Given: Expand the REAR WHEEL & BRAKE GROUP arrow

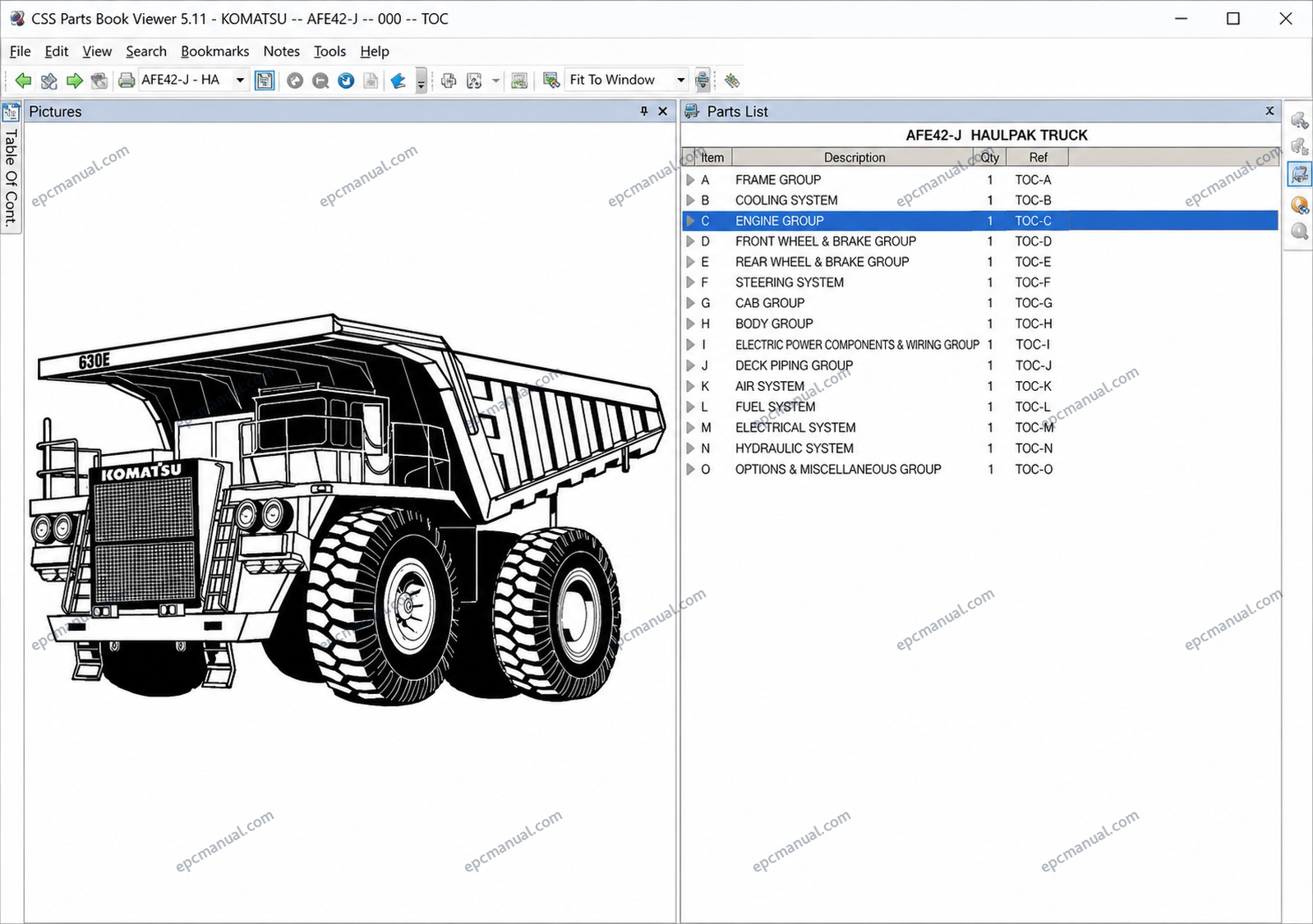Looking at the screenshot, I should point(690,261).
